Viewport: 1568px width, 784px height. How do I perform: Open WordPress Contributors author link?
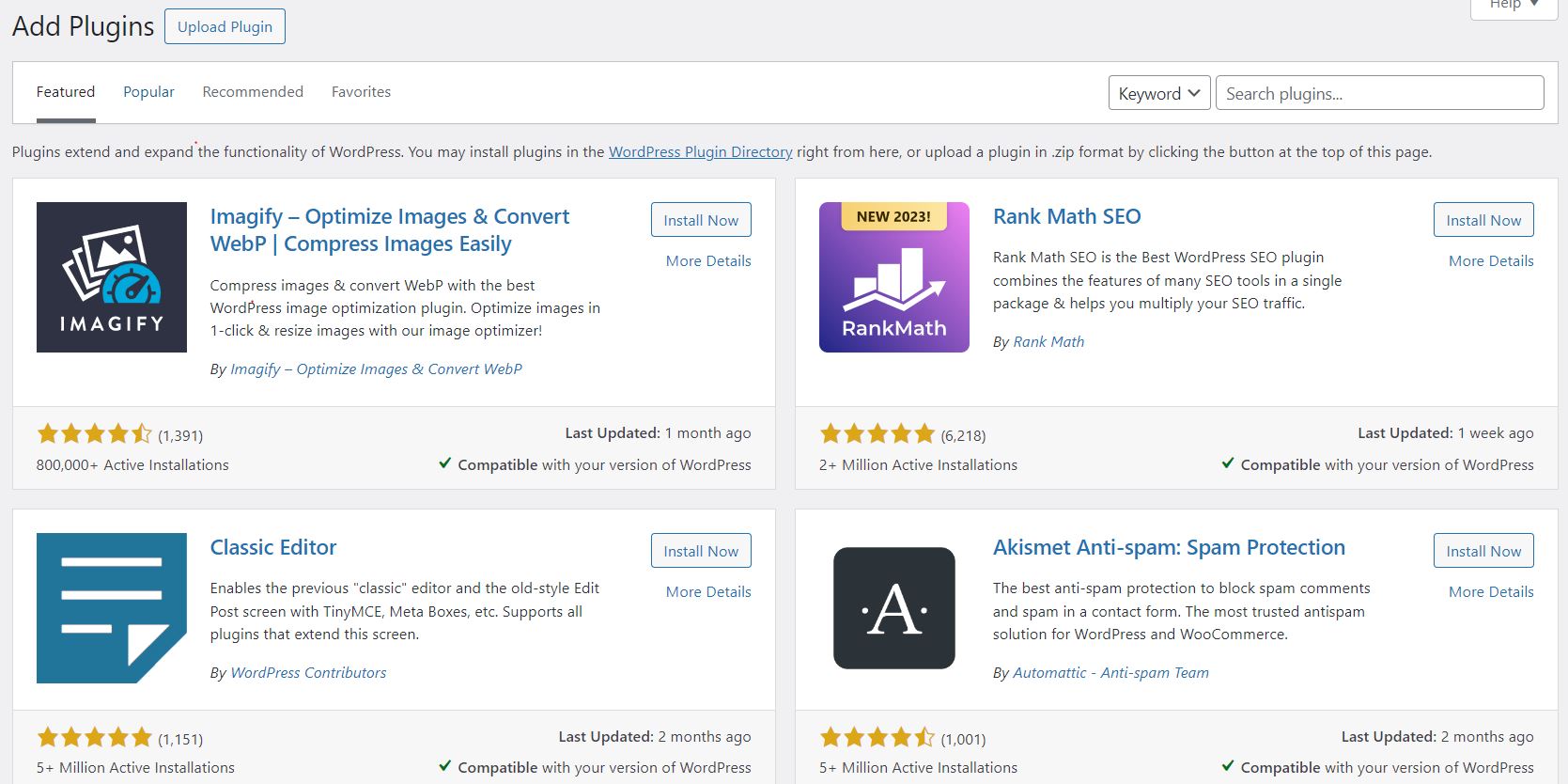[x=308, y=673]
